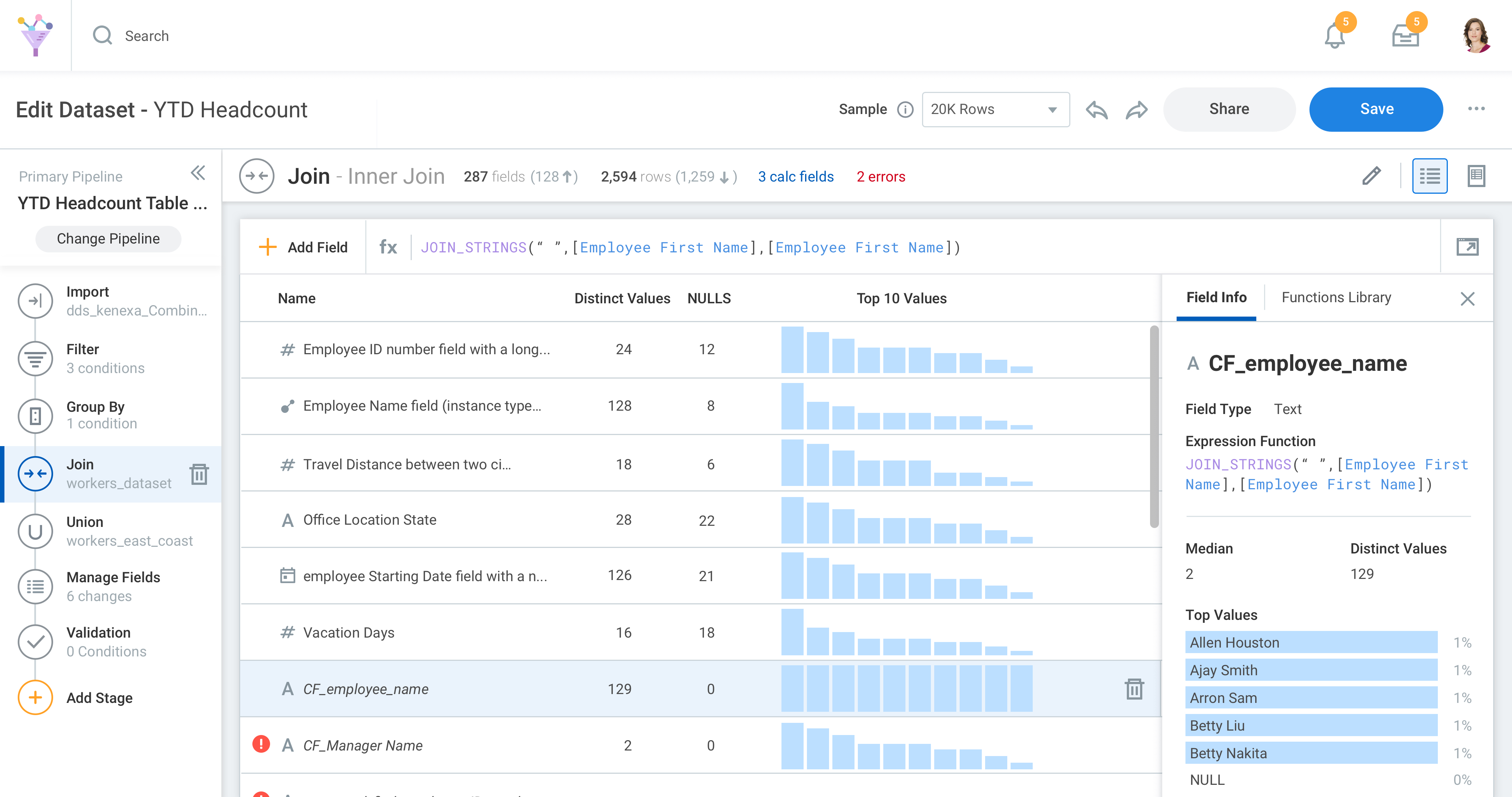Select the Field Info tab
The width and height of the screenshot is (1512, 797).
1216,297
